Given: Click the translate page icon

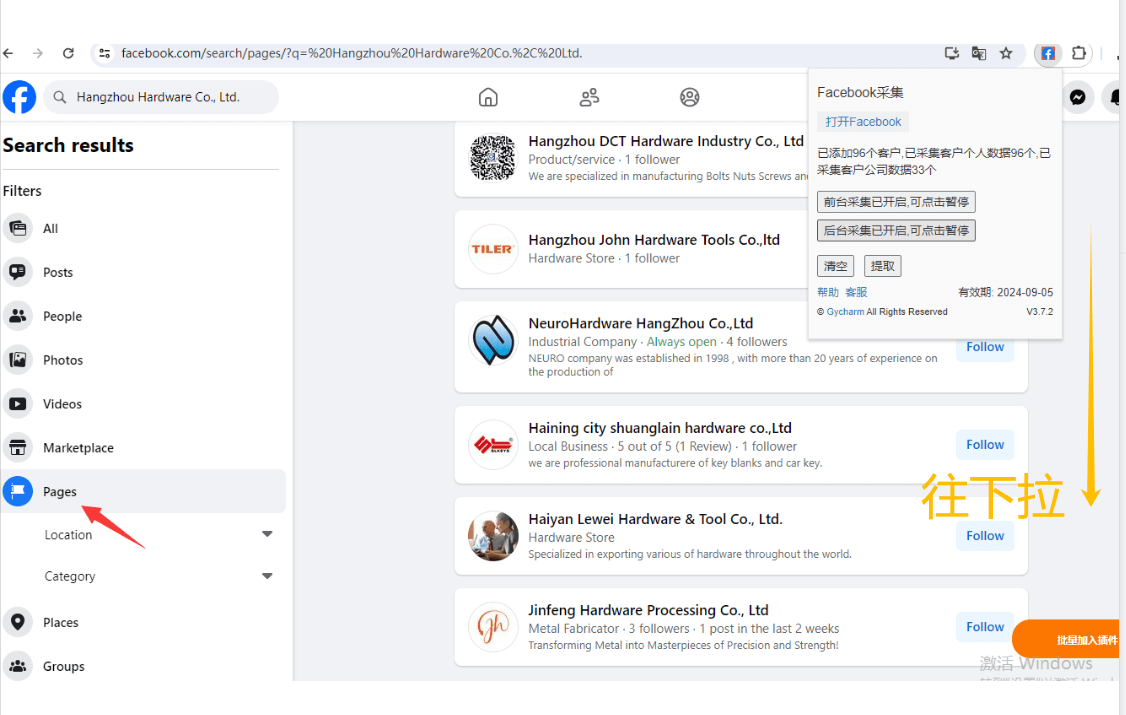Looking at the screenshot, I should pyautogui.click(x=979, y=53).
